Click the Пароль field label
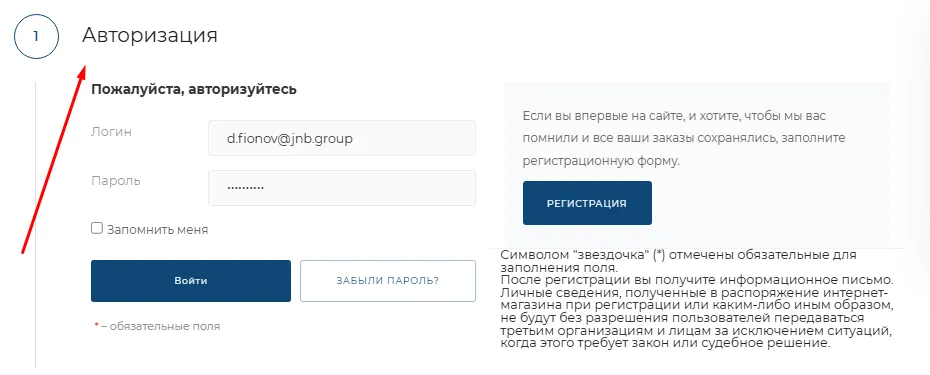The height and width of the screenshot is (375, 930). point(116,181)
